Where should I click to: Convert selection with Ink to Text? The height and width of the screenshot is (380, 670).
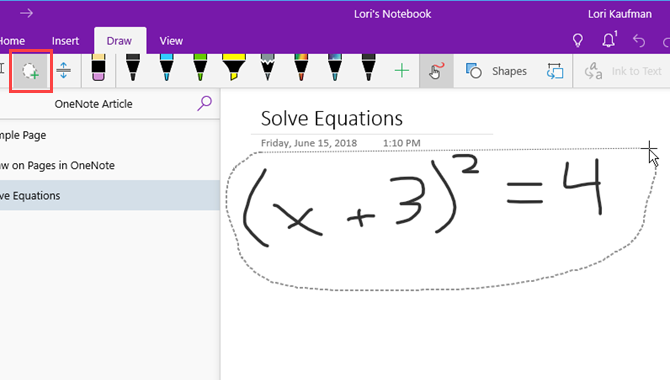623,71
